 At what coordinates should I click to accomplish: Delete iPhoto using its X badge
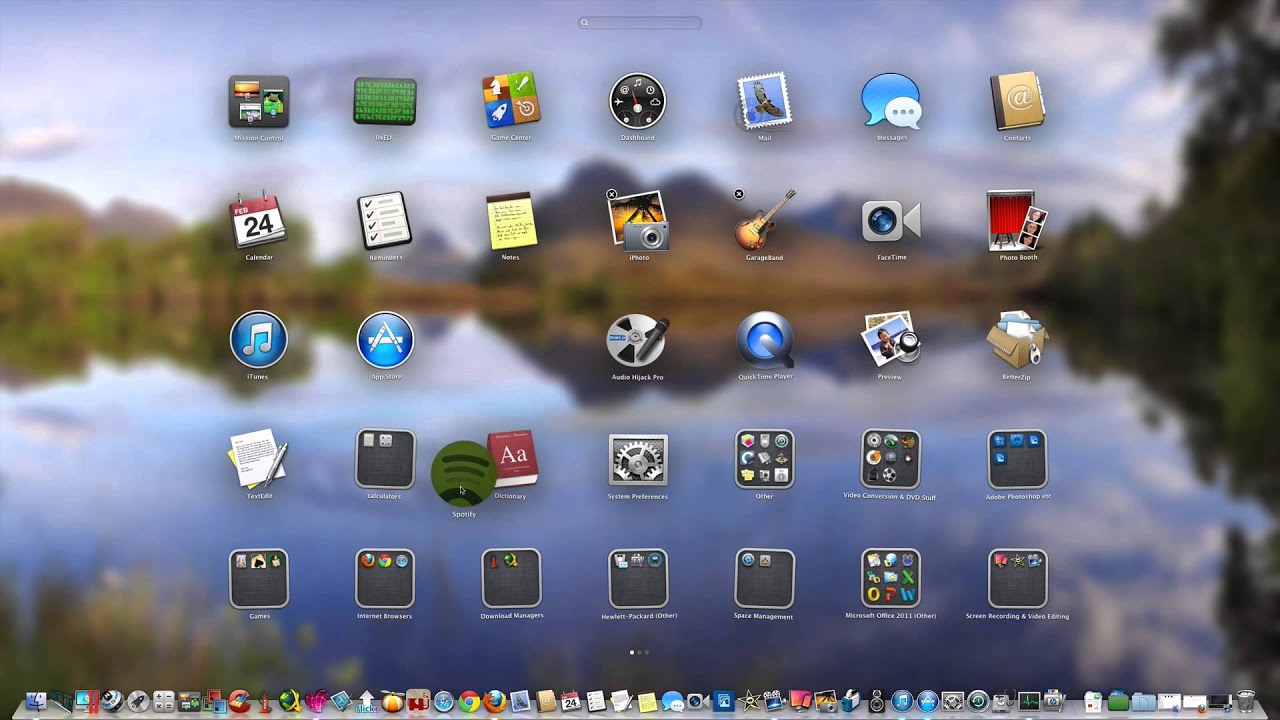coord(612,194)
